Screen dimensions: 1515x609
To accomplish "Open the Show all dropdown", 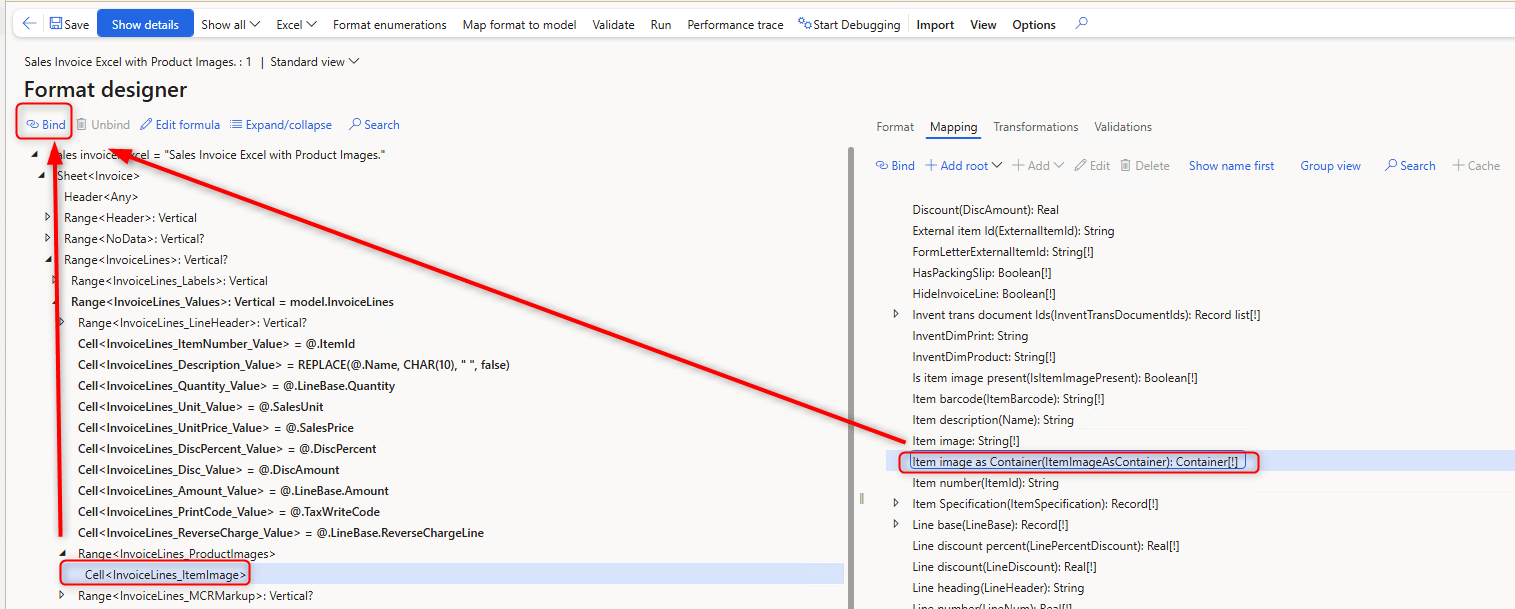I will coord(230,24).
